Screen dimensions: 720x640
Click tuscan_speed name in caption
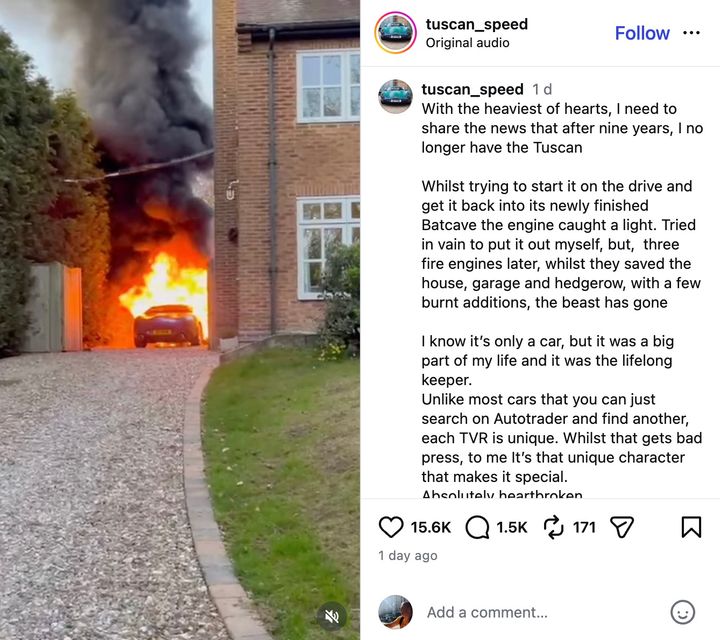click(472, 89)
